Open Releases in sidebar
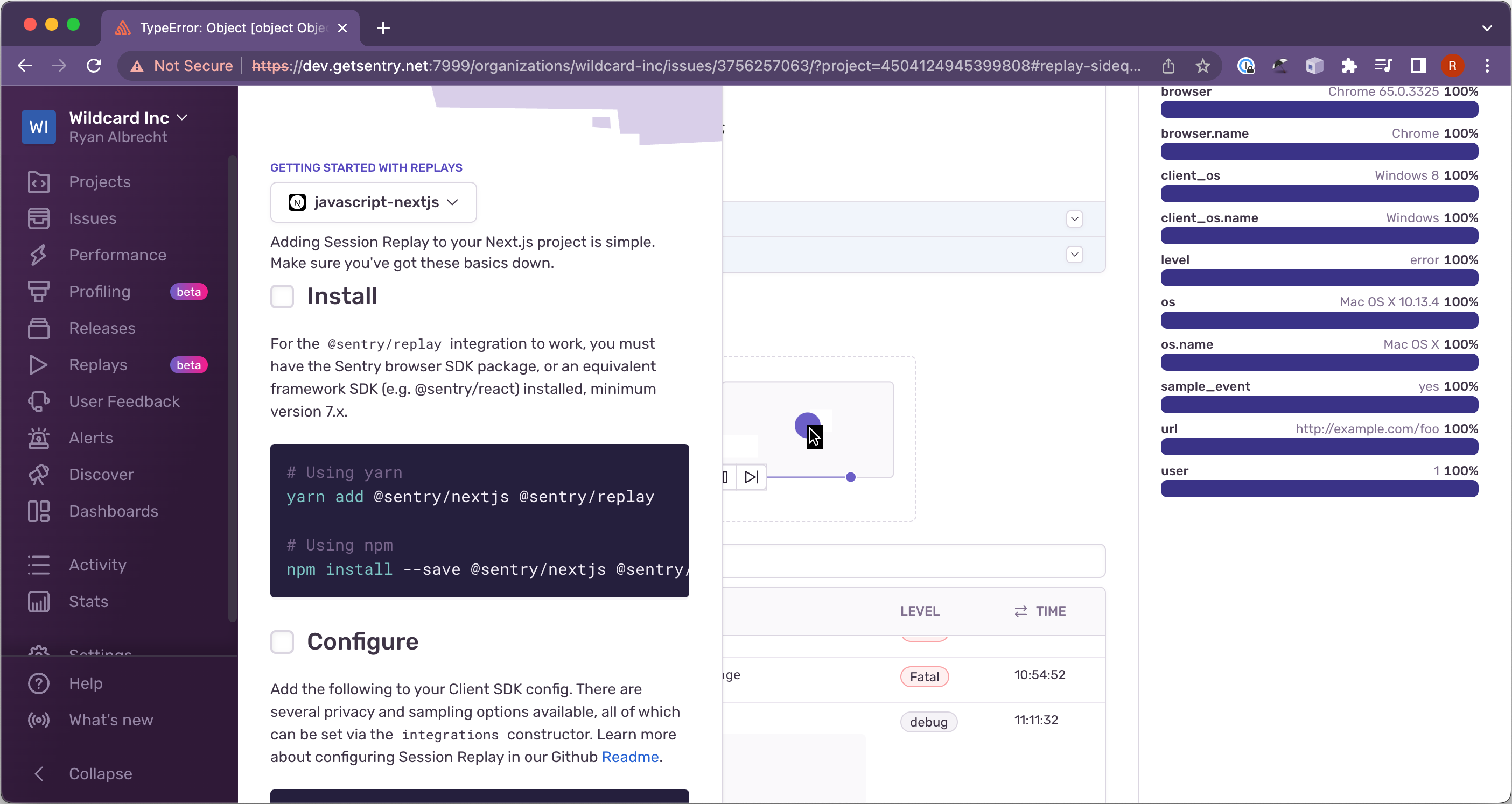This screenshot has height=804, width=1512. [x=102, y=328]
